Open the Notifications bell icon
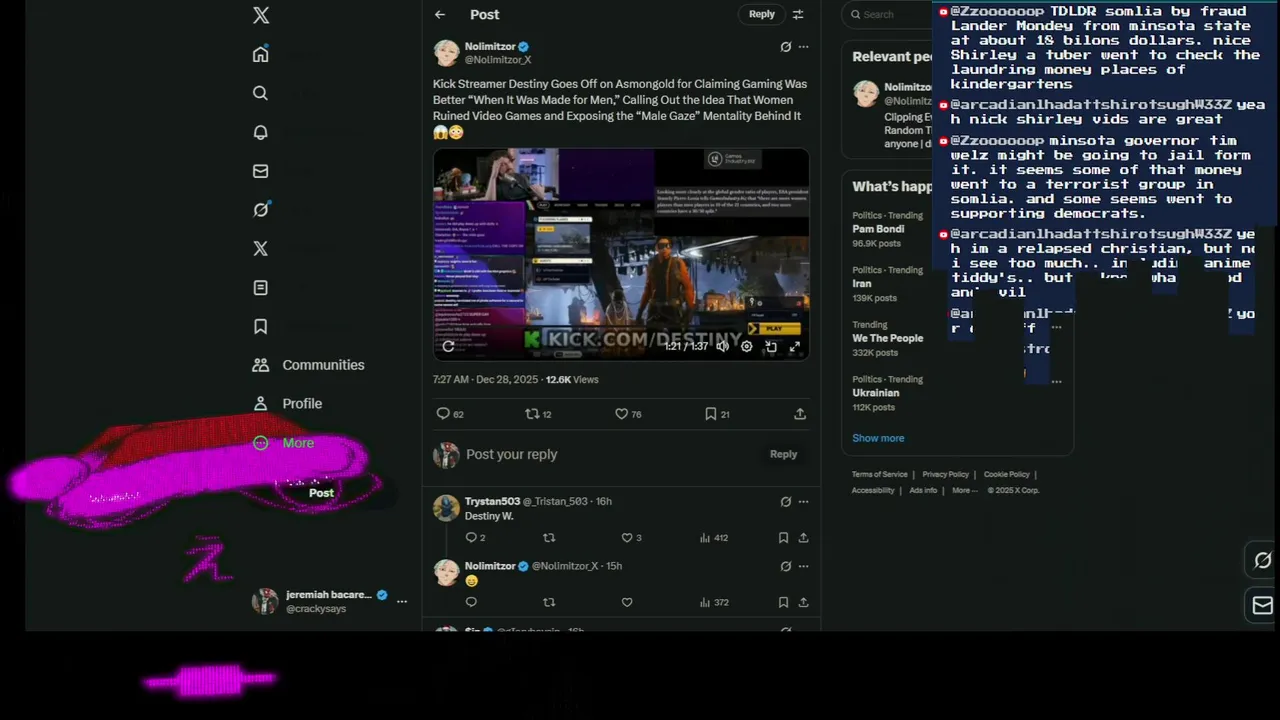This screenshot has height=720, width=1280. coord(261,132)
